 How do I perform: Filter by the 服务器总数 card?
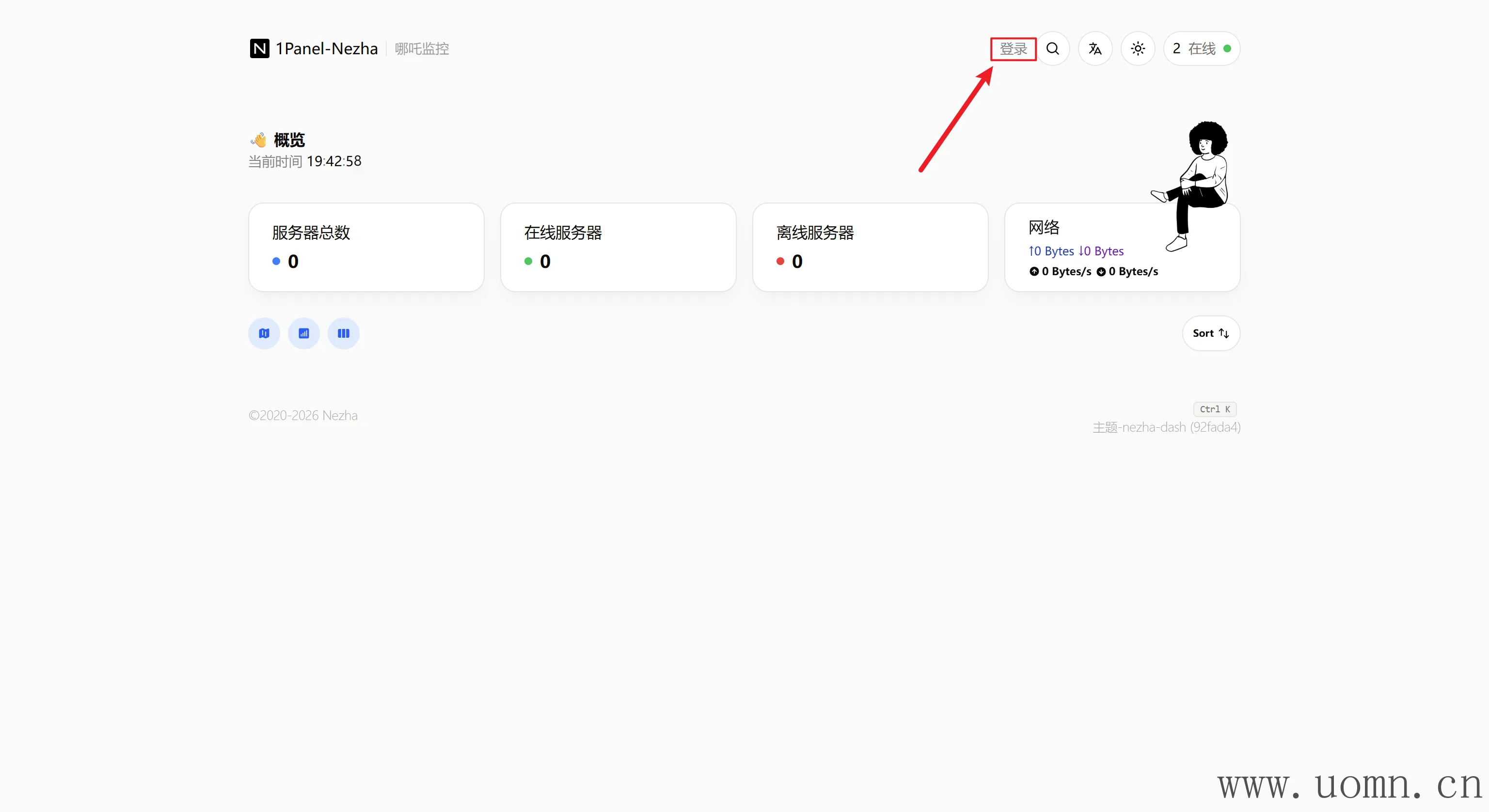point(366,248)
